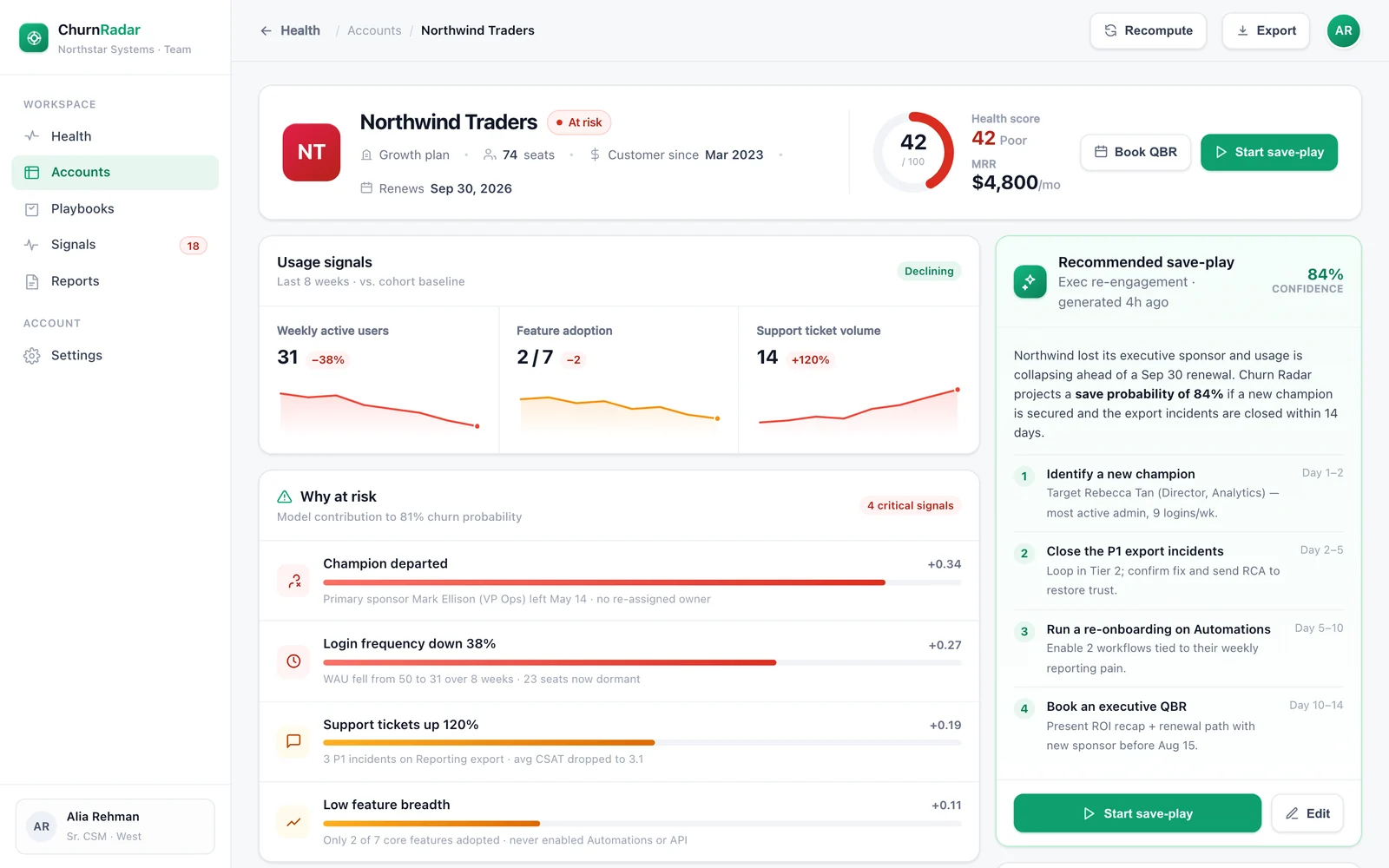Open Alia Rehman user profile card
Viewport: 1389px width, 868px height.
[x=115, y=826]
